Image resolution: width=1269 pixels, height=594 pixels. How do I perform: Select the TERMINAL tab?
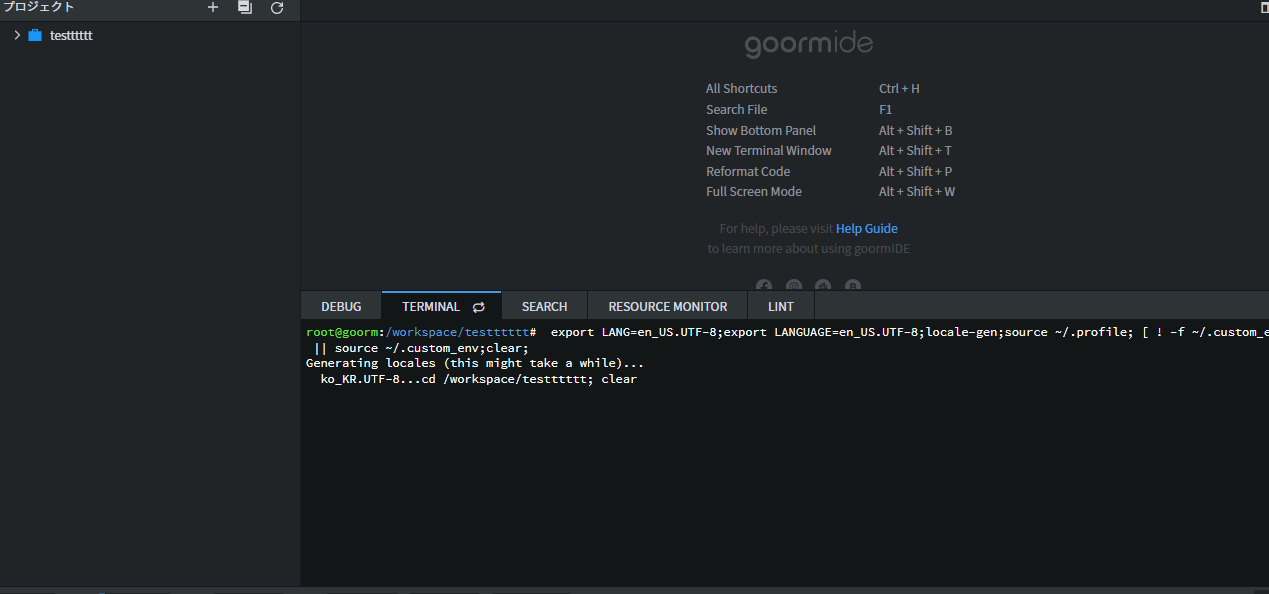431,307
